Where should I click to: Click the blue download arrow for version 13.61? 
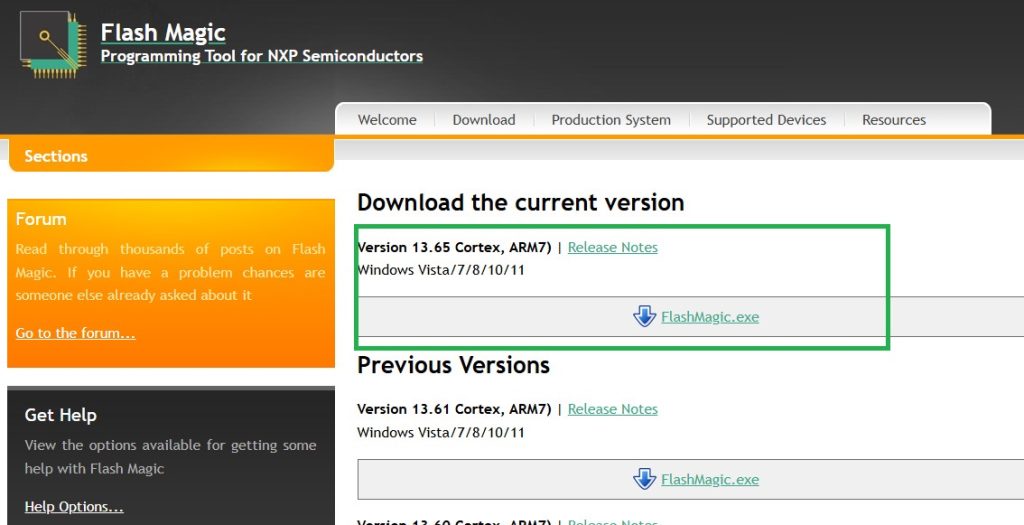644,479
